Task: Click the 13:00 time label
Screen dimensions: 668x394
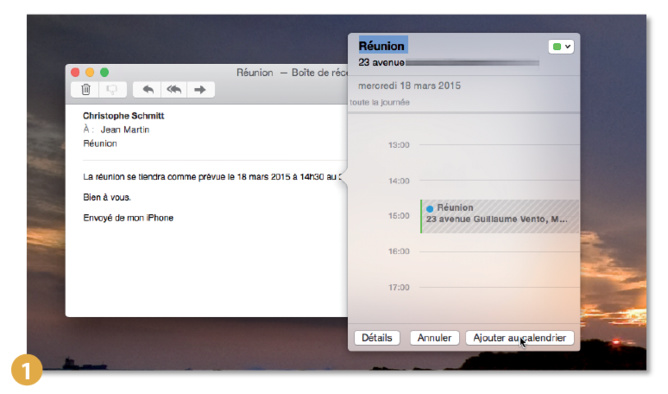Action: (399, 145)
